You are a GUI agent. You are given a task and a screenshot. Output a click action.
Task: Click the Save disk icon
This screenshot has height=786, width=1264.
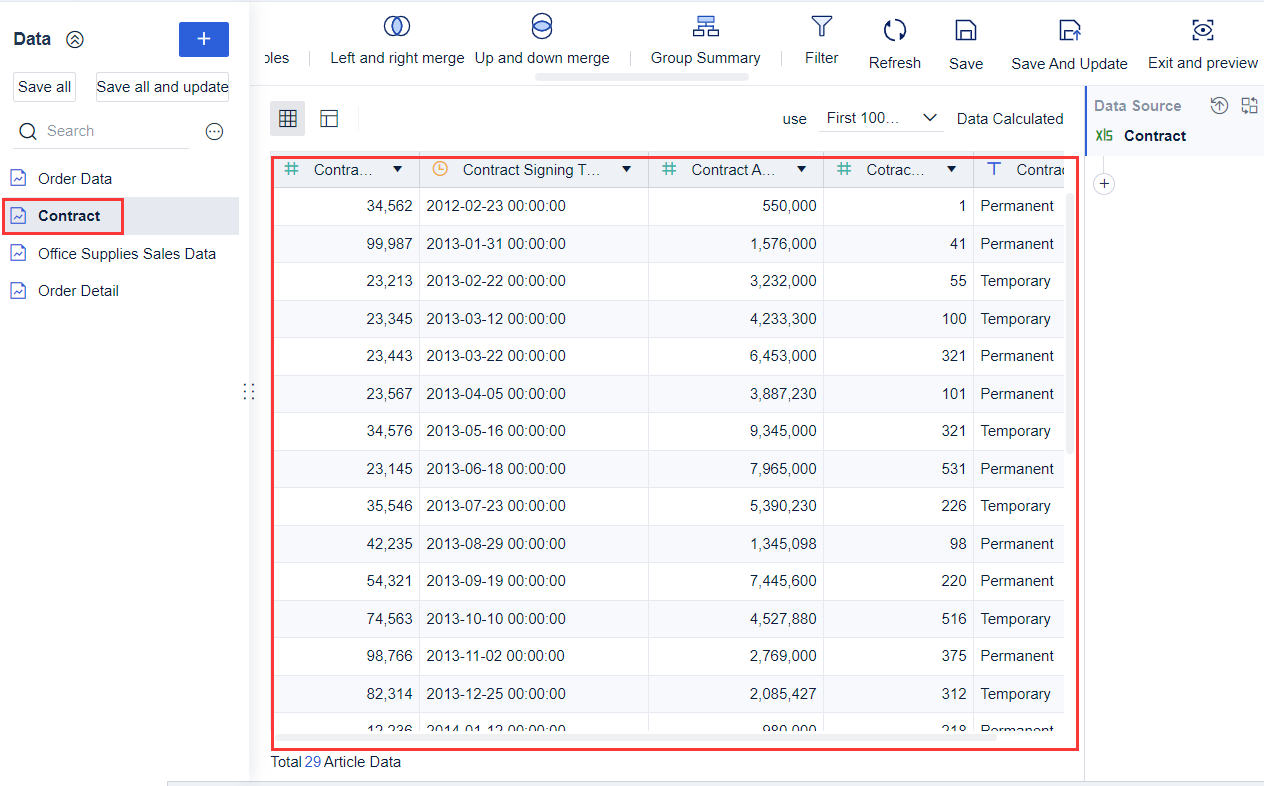coord(965,31)
